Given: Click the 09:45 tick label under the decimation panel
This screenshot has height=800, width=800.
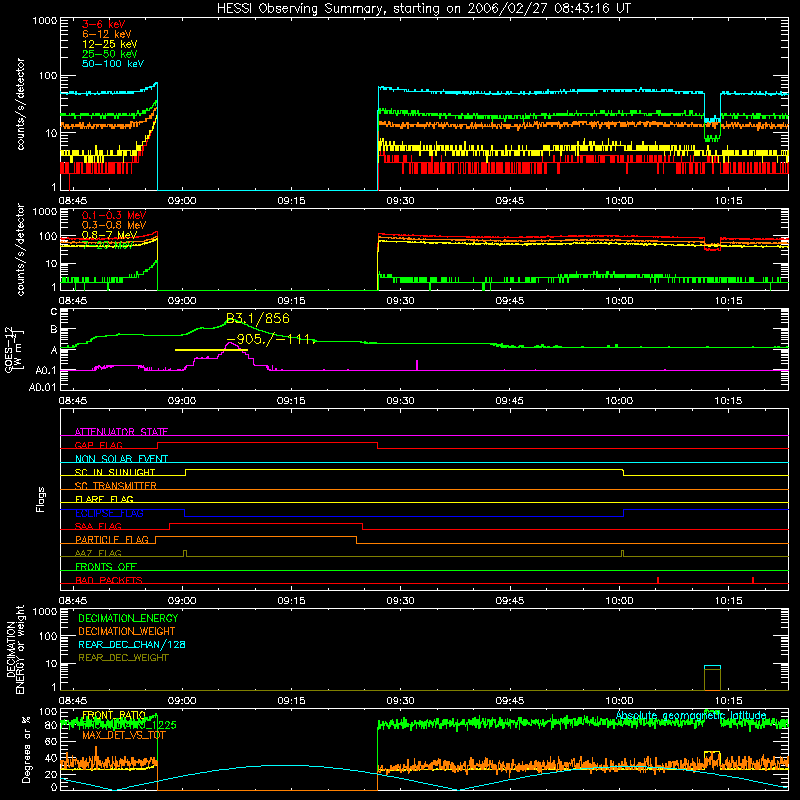Looking at the screenshot, I should 510,701.
